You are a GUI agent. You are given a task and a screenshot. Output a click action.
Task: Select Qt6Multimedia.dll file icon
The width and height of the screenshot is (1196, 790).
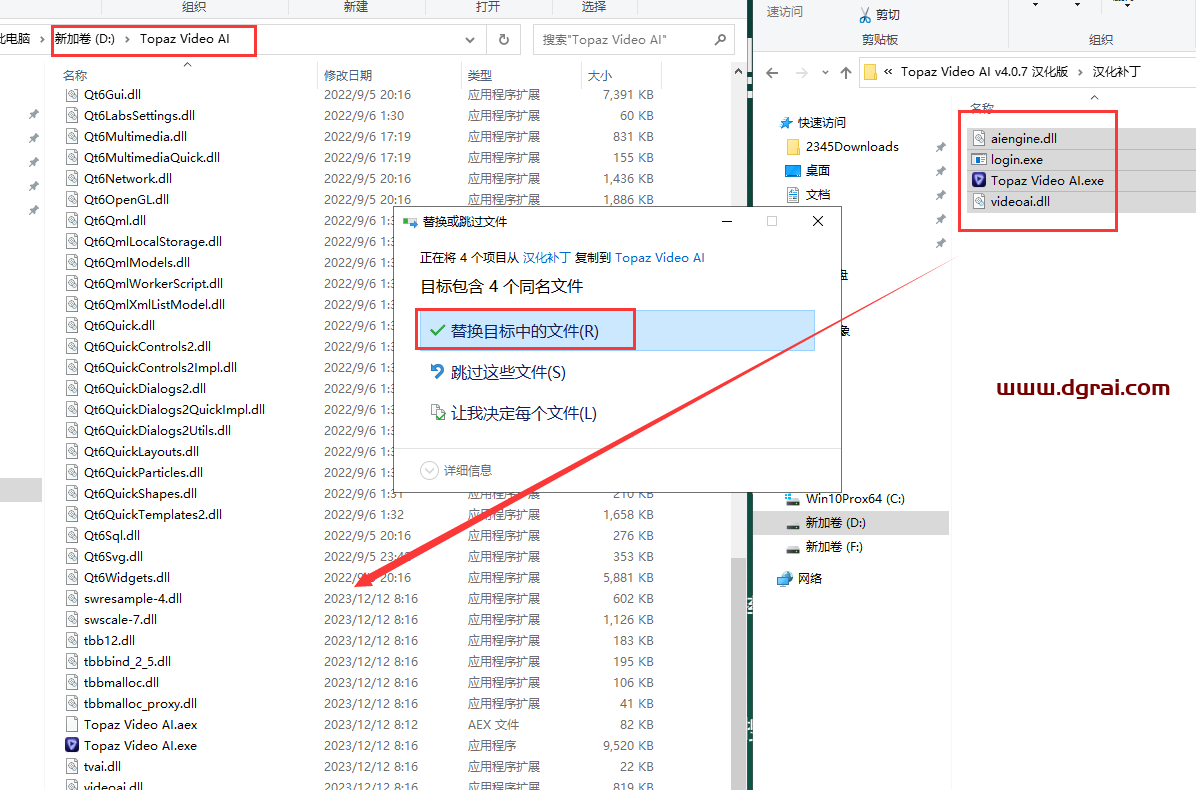[x=72, y=136]
